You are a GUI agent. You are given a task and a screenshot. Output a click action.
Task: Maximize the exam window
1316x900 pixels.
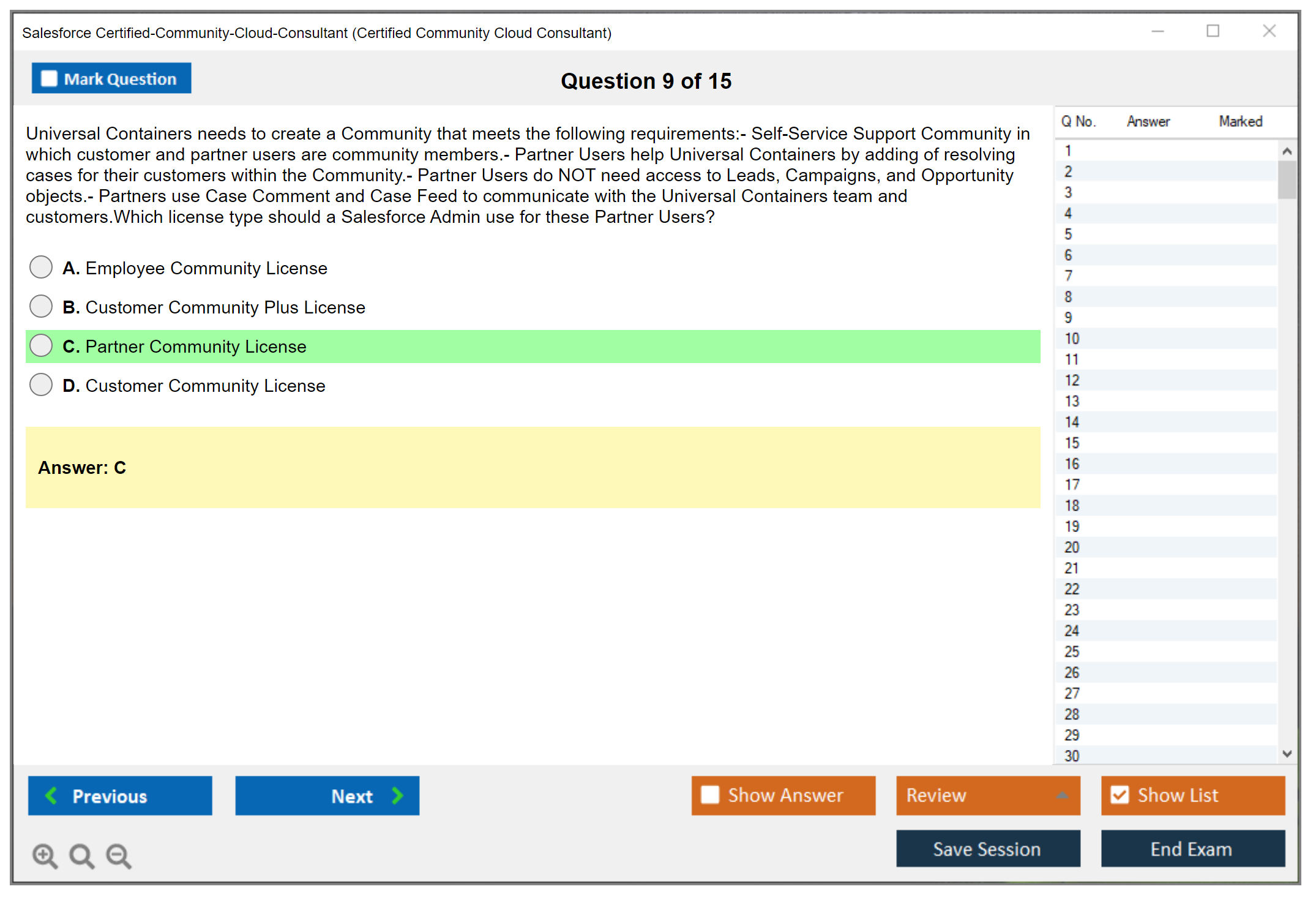1213,31
